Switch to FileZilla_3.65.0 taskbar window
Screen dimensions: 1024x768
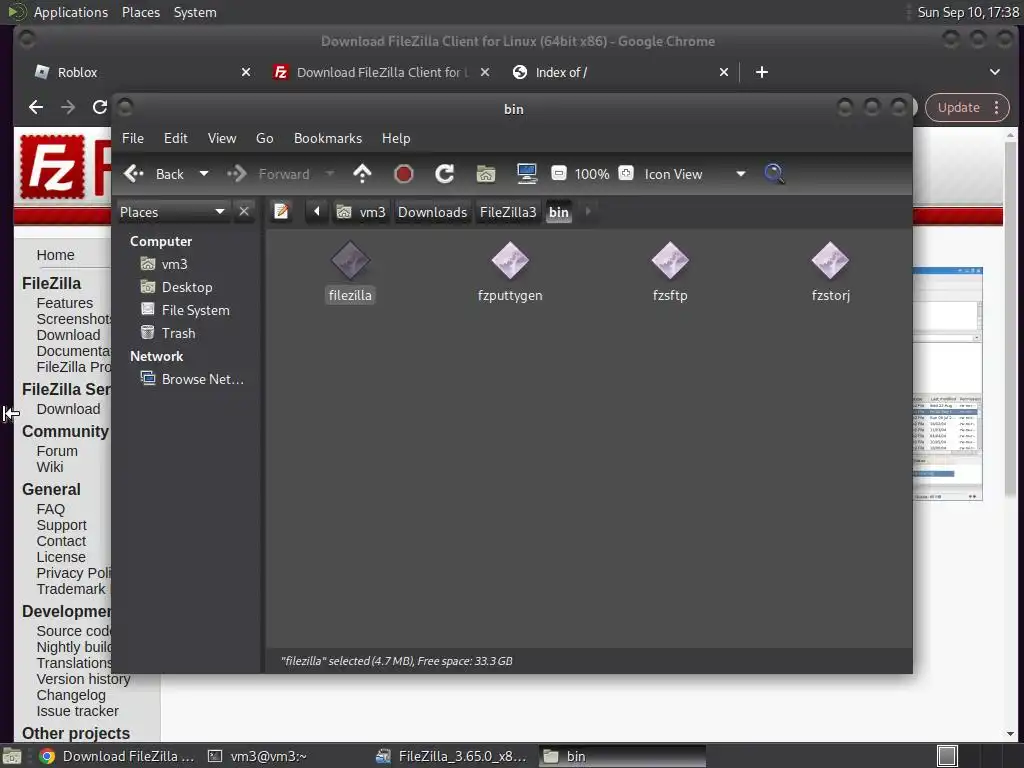452,756
